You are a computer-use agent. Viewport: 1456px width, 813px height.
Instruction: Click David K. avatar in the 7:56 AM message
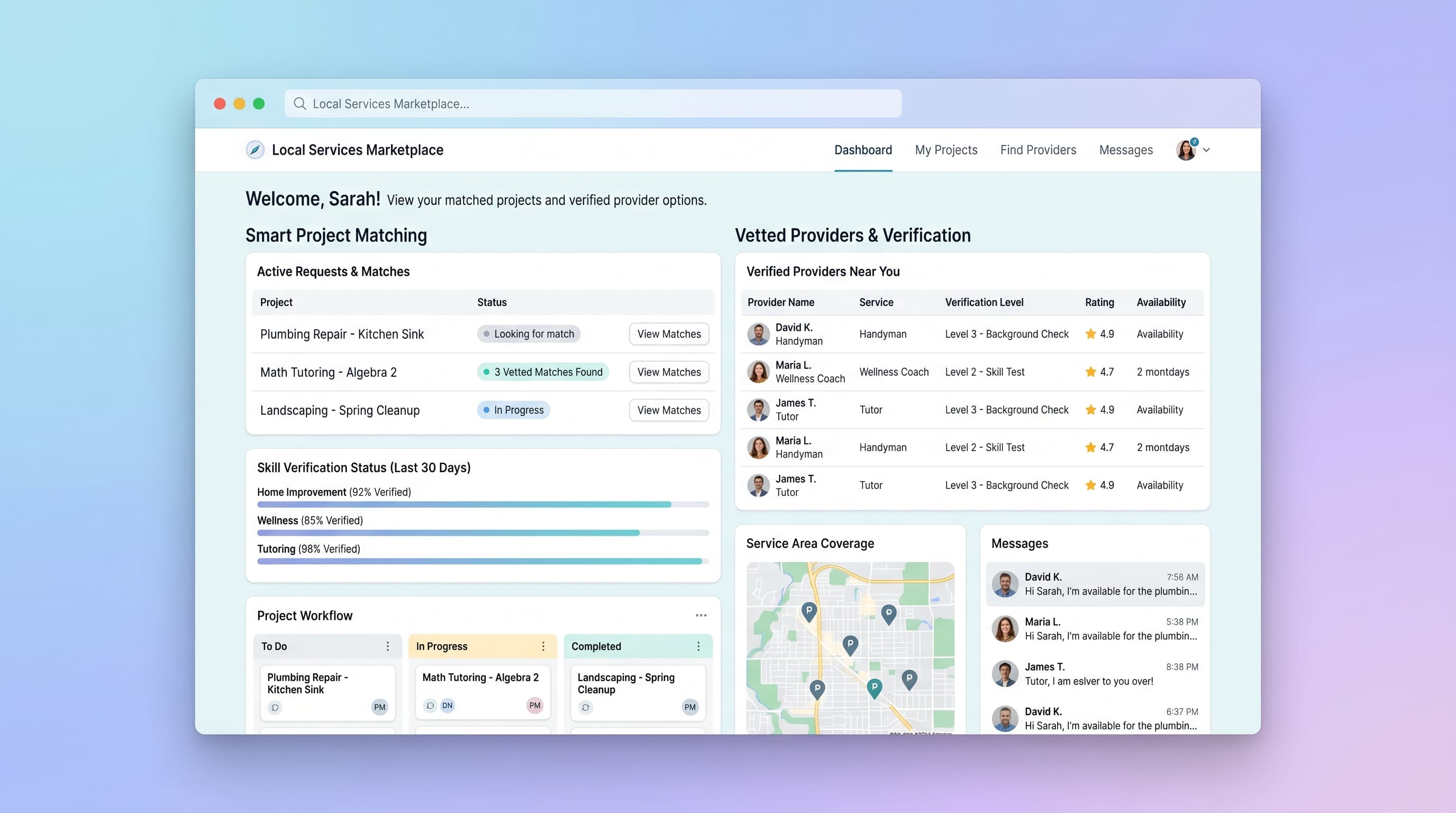tap(1005, 584)
